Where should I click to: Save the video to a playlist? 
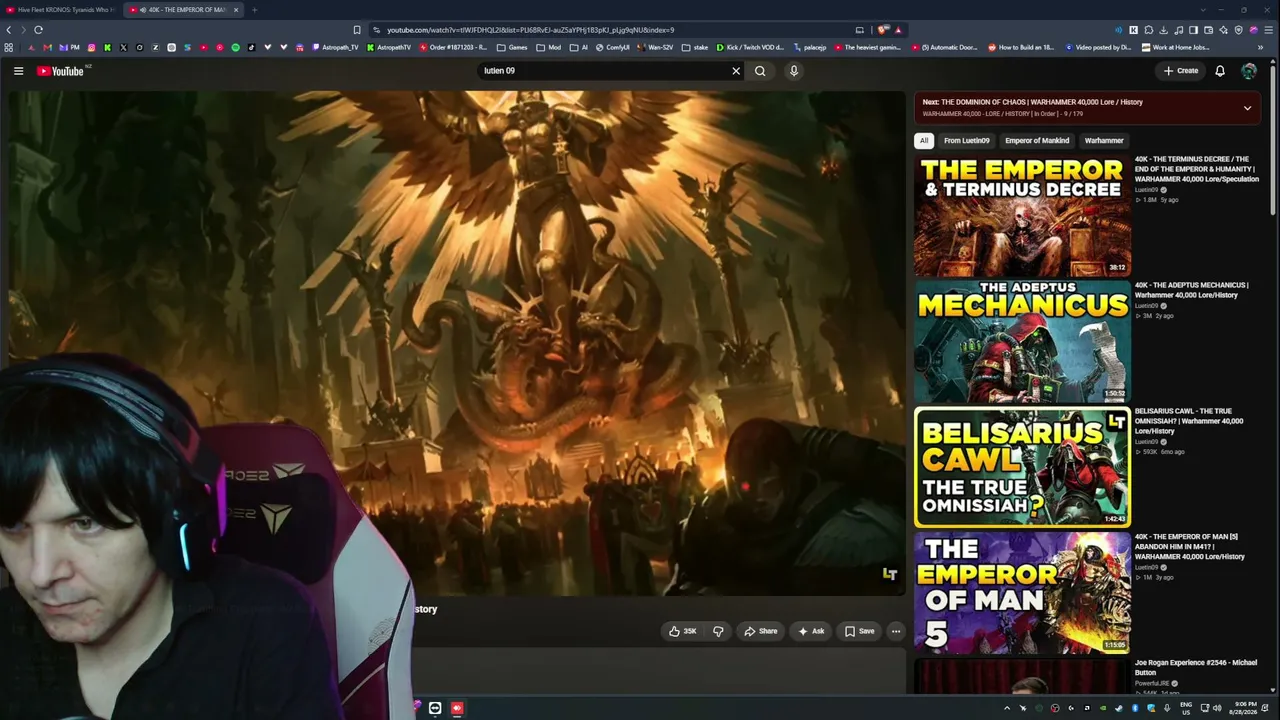coord(859,631)
